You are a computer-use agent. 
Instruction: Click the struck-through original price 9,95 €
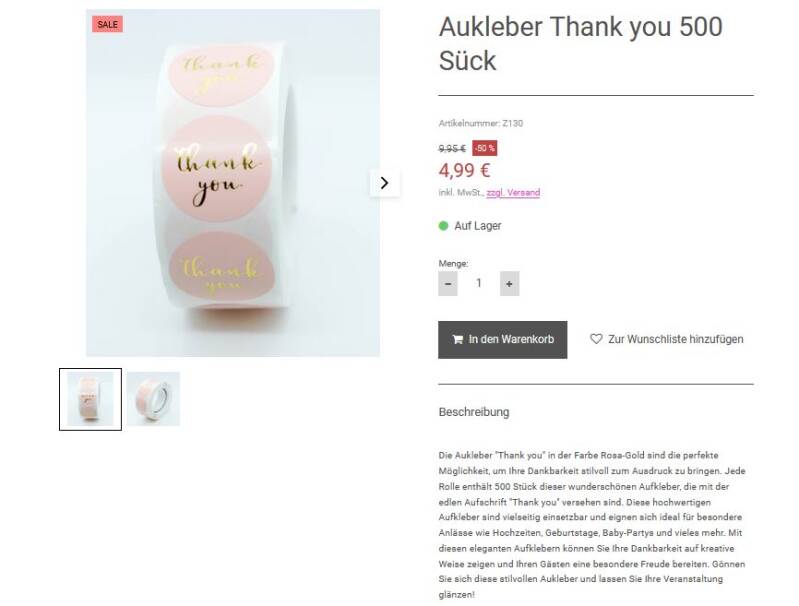pos(452,148)
